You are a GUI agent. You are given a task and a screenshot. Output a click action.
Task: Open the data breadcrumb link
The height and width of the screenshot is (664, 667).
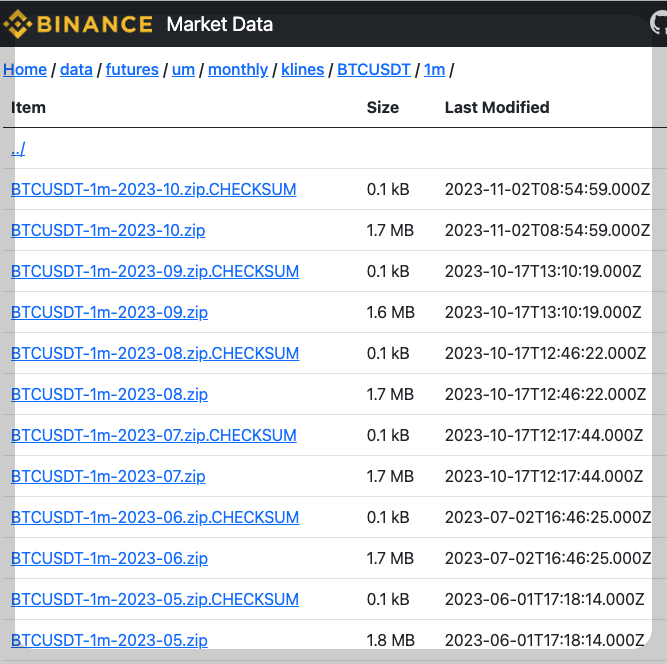(76, 69)
